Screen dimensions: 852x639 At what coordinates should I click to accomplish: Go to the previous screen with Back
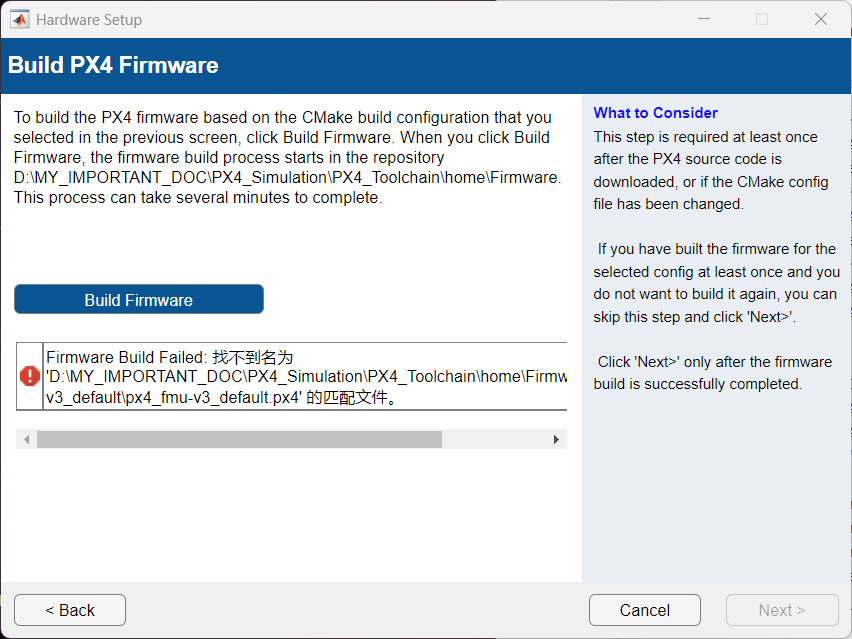click(70, 610)
